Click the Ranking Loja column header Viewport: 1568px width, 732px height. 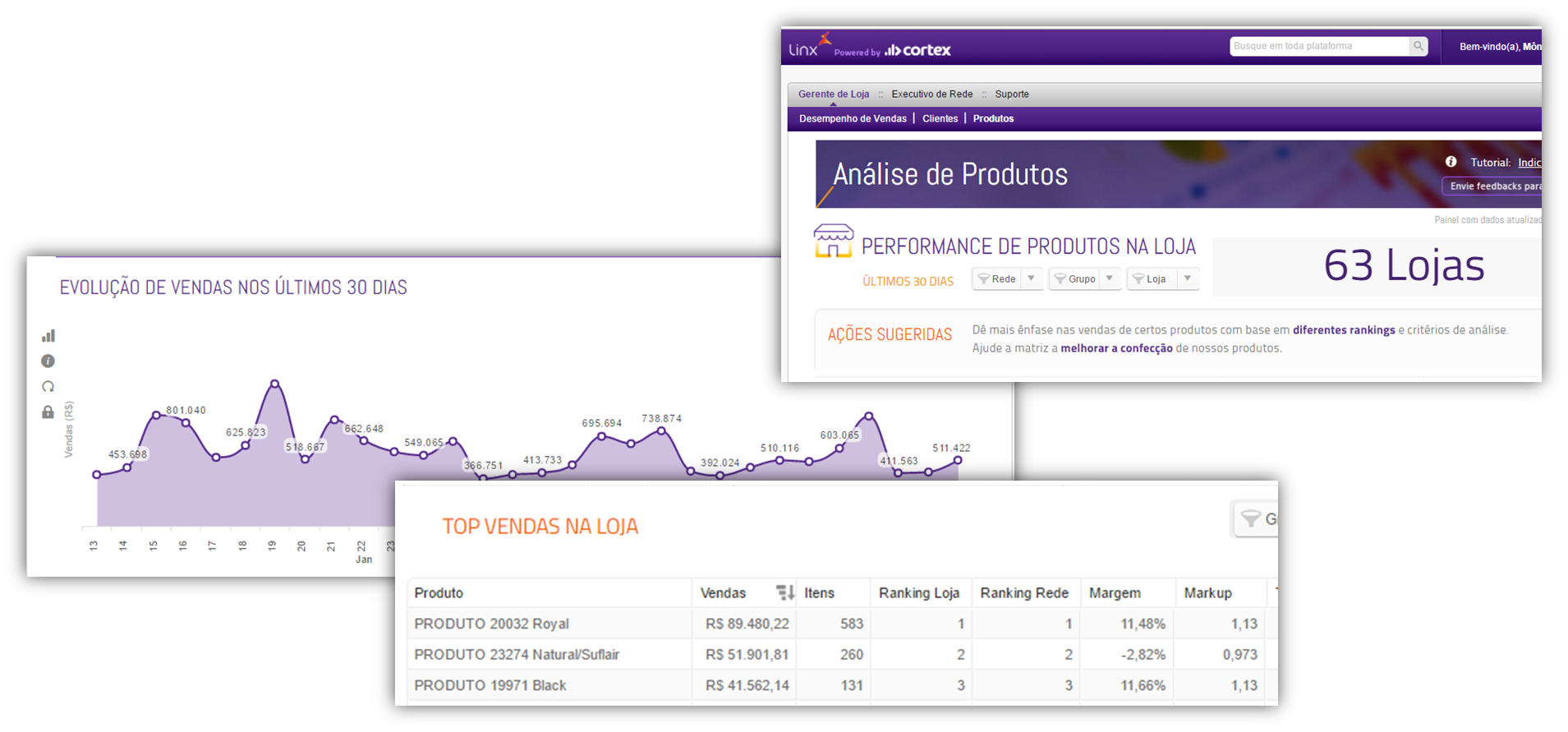pyautogui.click(x=919, y=593)
